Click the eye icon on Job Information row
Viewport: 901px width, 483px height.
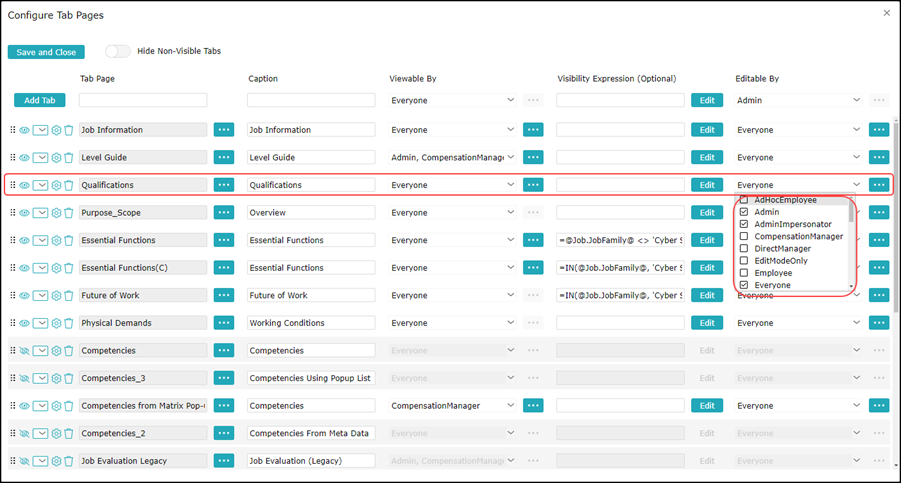point(24,130)
